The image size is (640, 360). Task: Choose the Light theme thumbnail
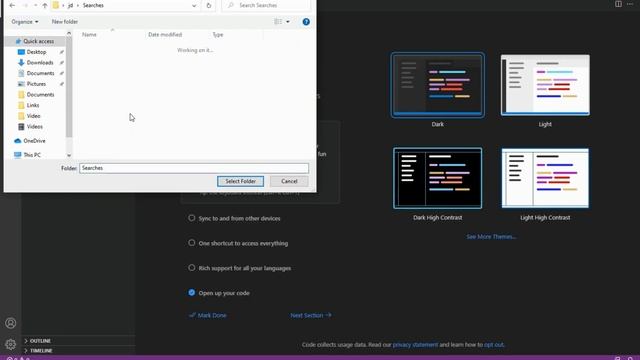(x=545, y=85)
